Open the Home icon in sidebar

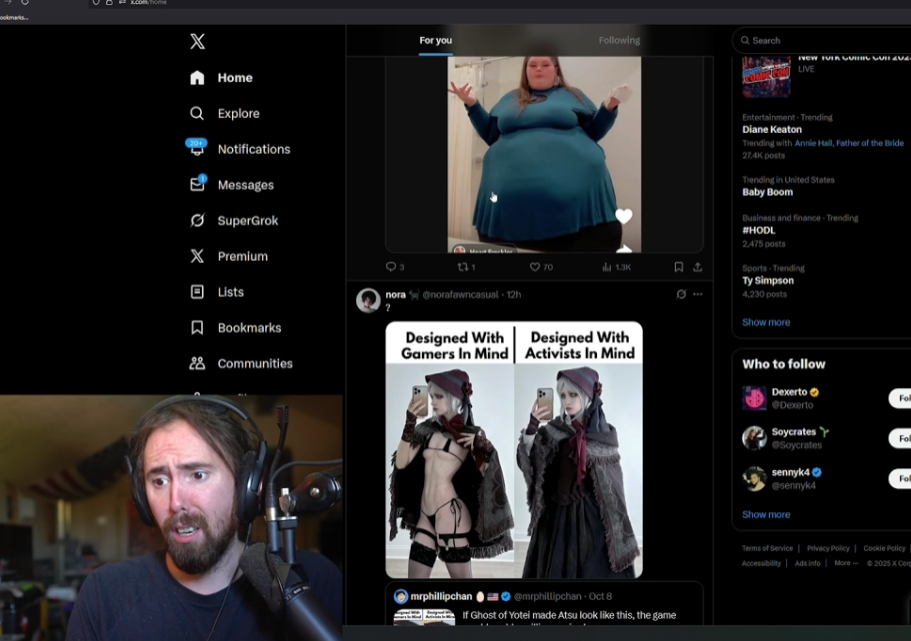pyautogui.click(x=197, y=77)
